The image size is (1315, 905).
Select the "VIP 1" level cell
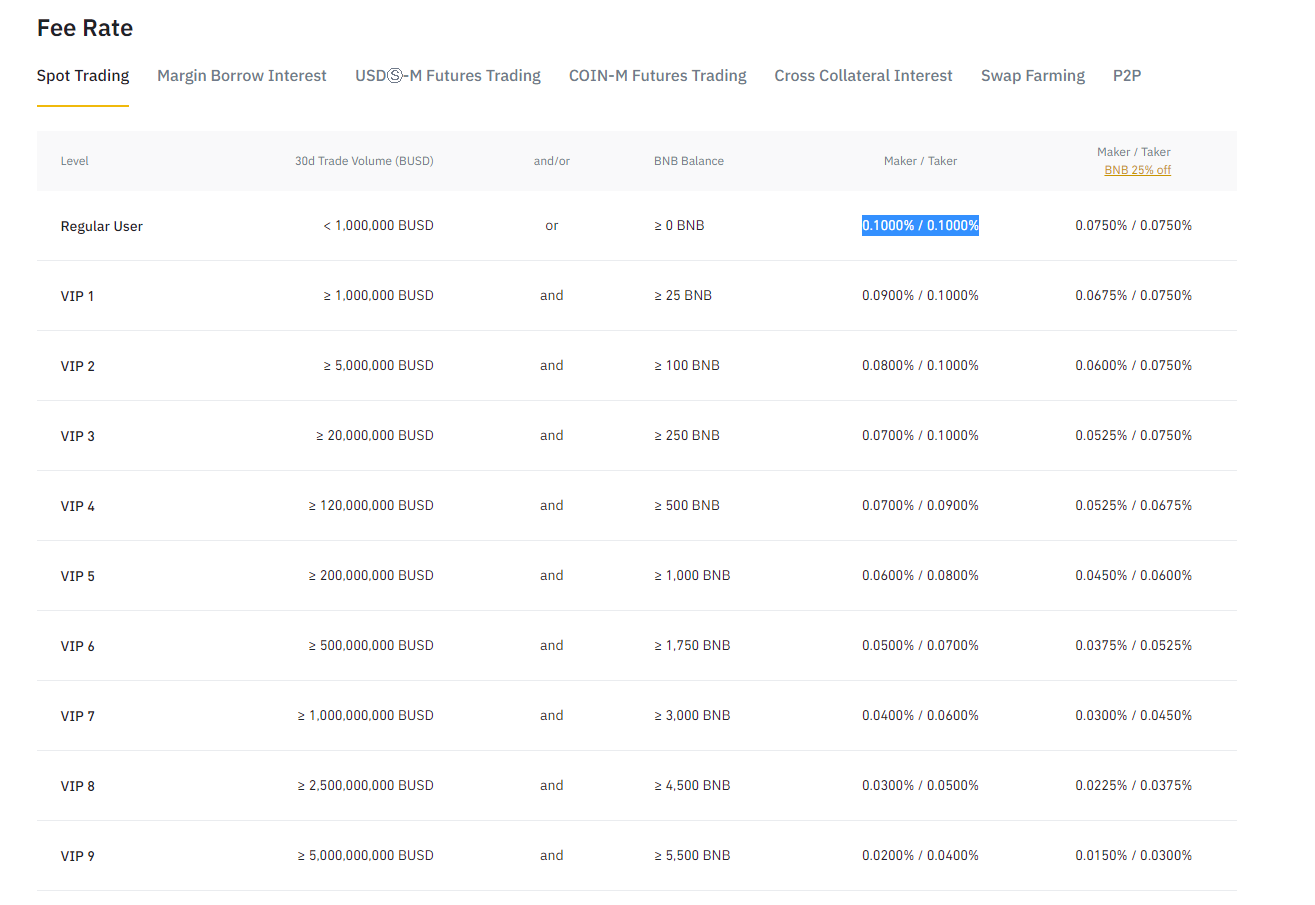pyautogui.click(x=78, y=296)
